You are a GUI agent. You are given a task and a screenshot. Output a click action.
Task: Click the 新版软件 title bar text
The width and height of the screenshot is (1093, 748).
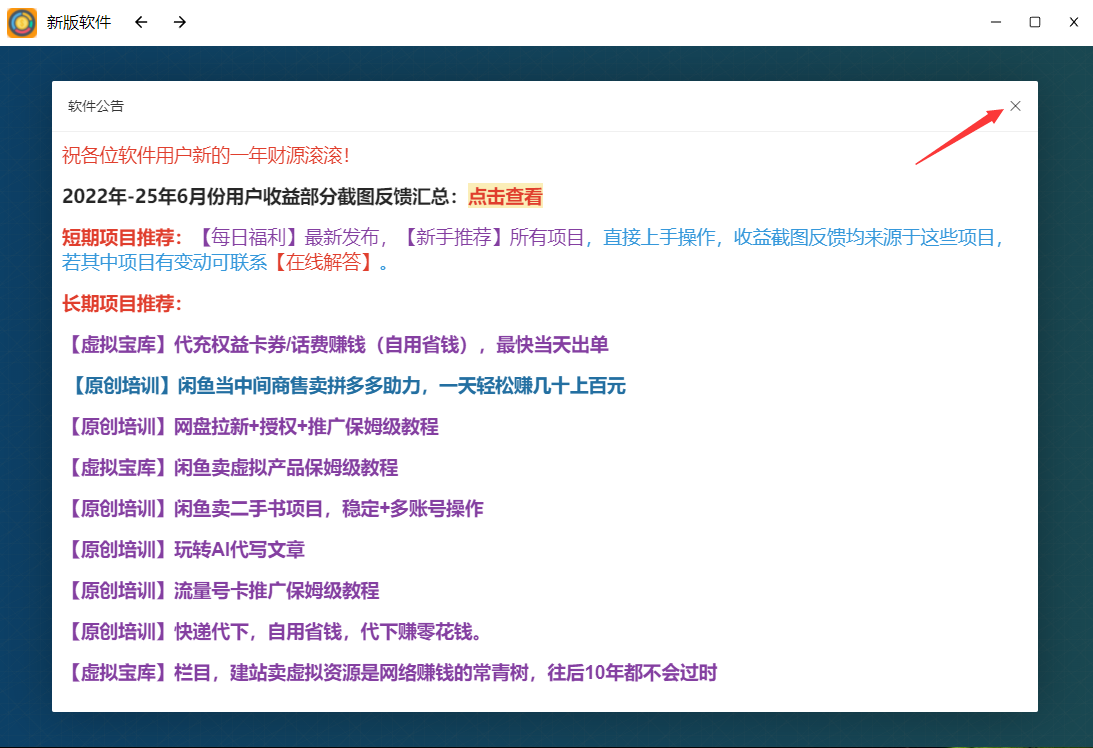[x=79, y=22]
